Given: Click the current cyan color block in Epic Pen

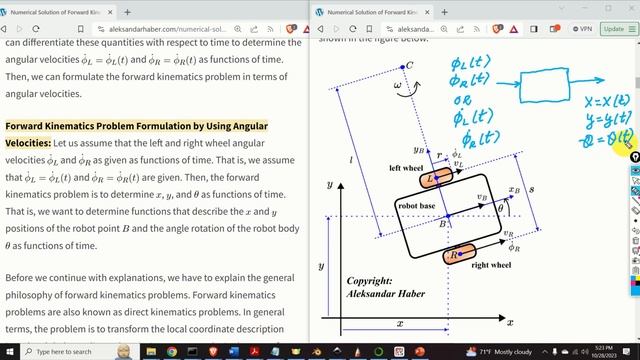Looking at the screenshot, I should click(x=636, y=290).
